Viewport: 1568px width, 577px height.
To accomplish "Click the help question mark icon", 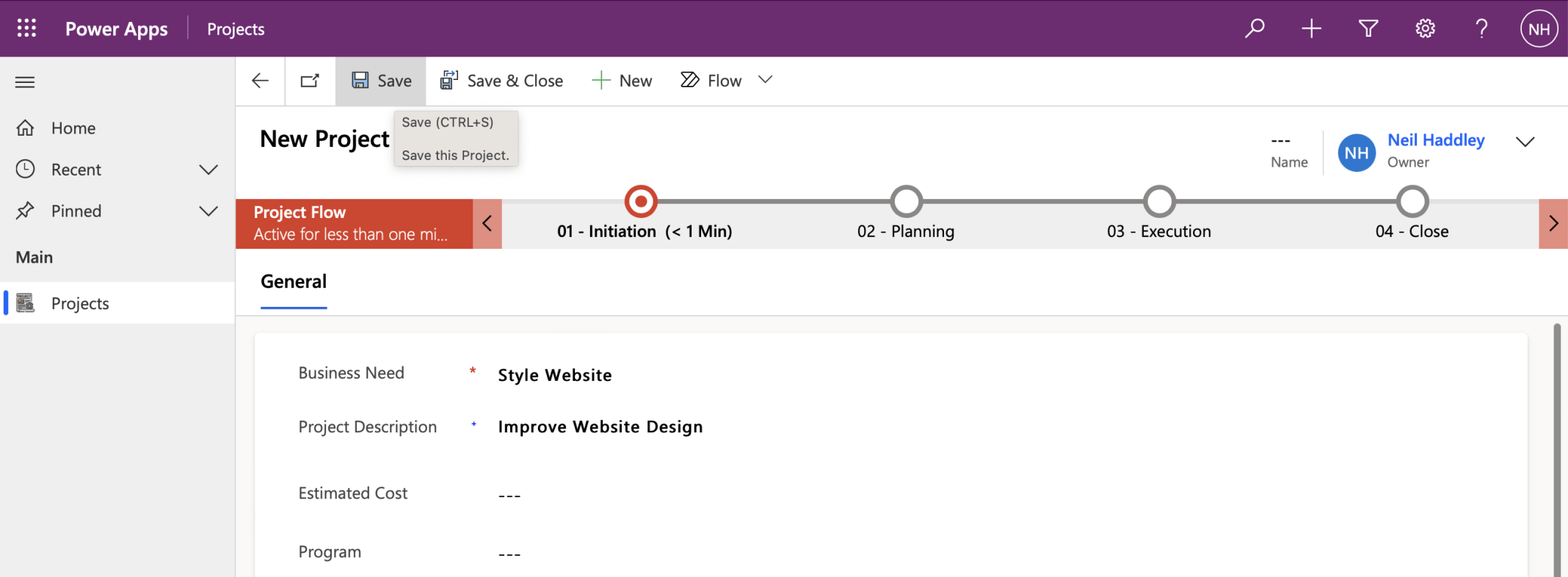I will (1481, 29).
